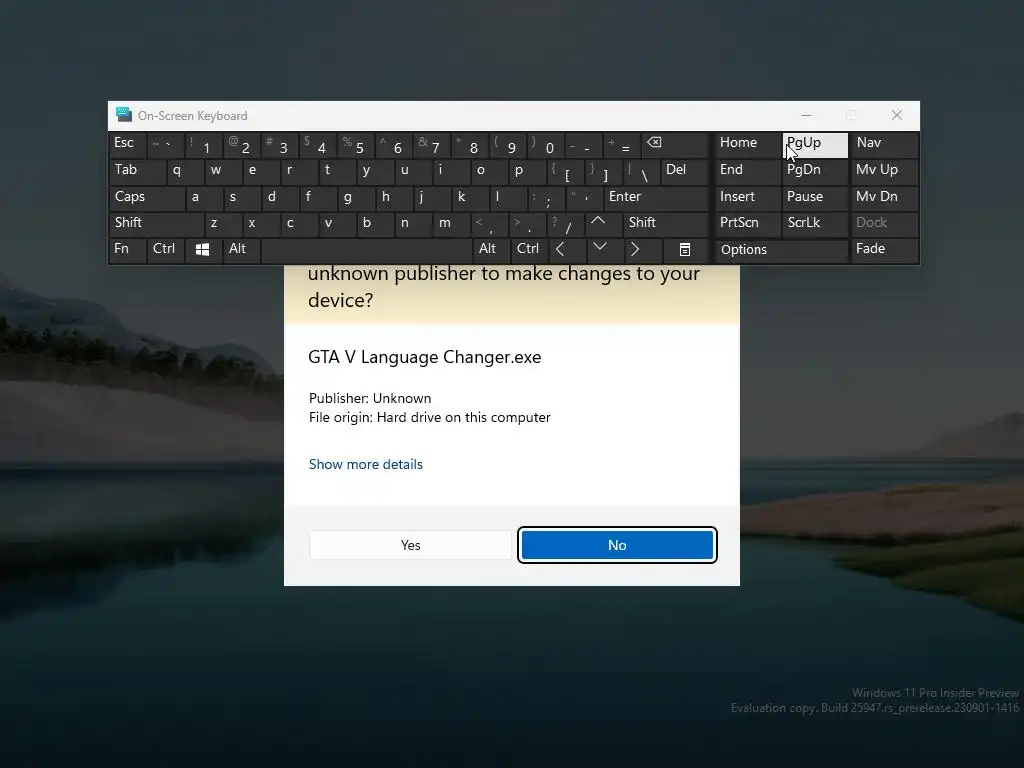Click the backspace key icon

(654, 142)
